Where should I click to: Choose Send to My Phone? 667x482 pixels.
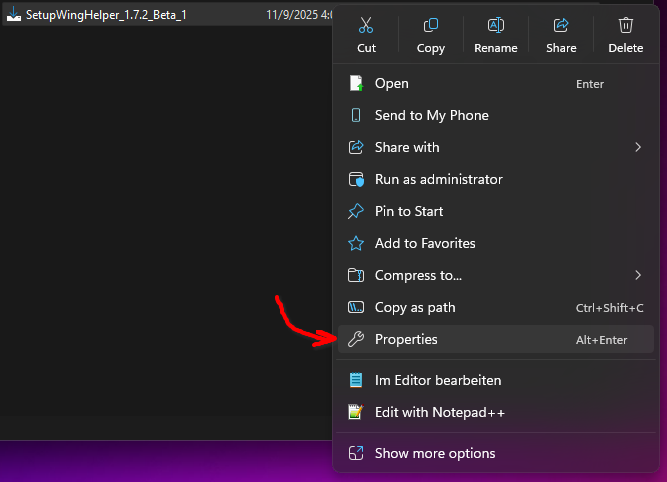pos(431,115)
